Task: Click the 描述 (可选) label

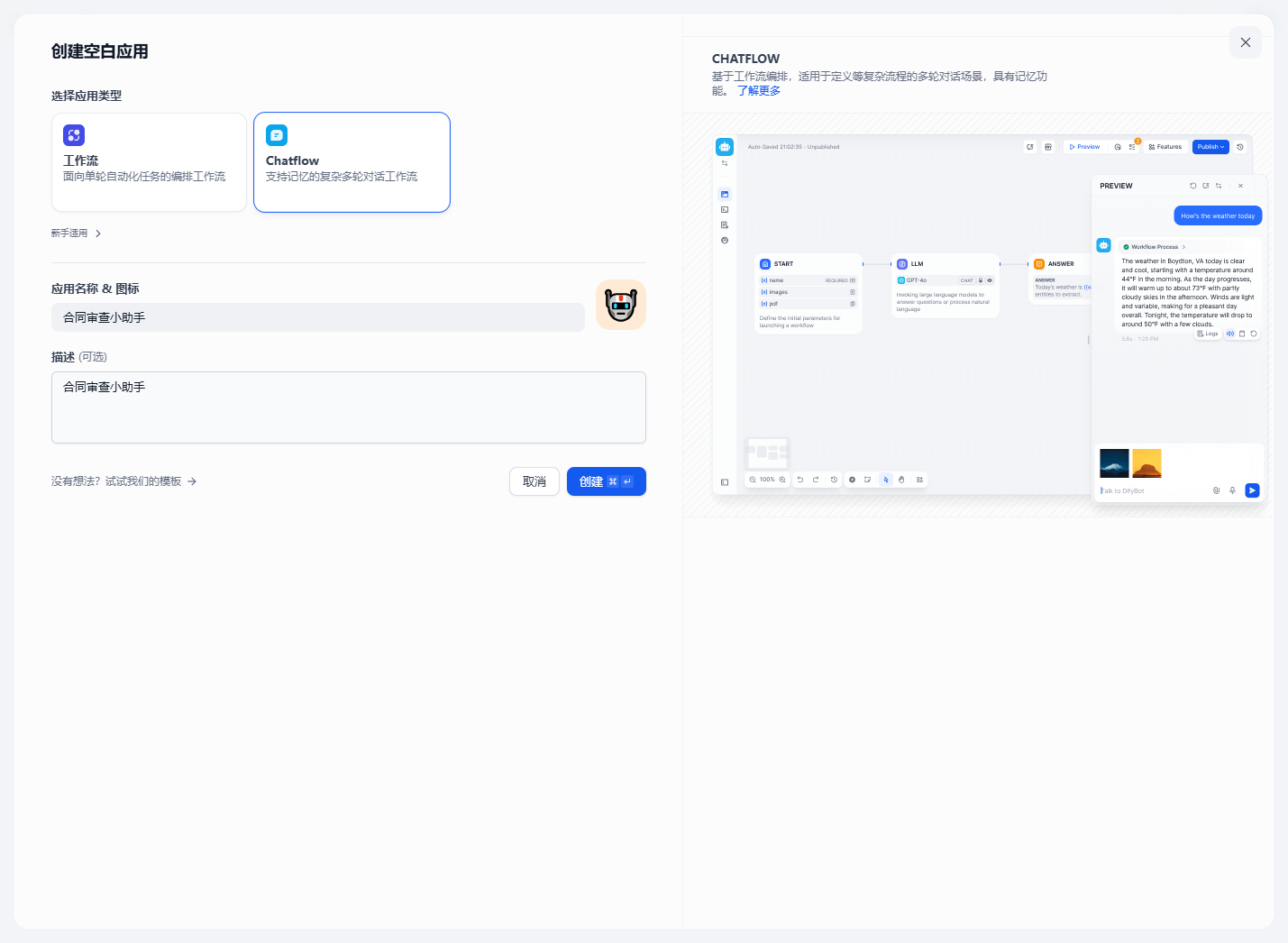Action: coord(79,357)
